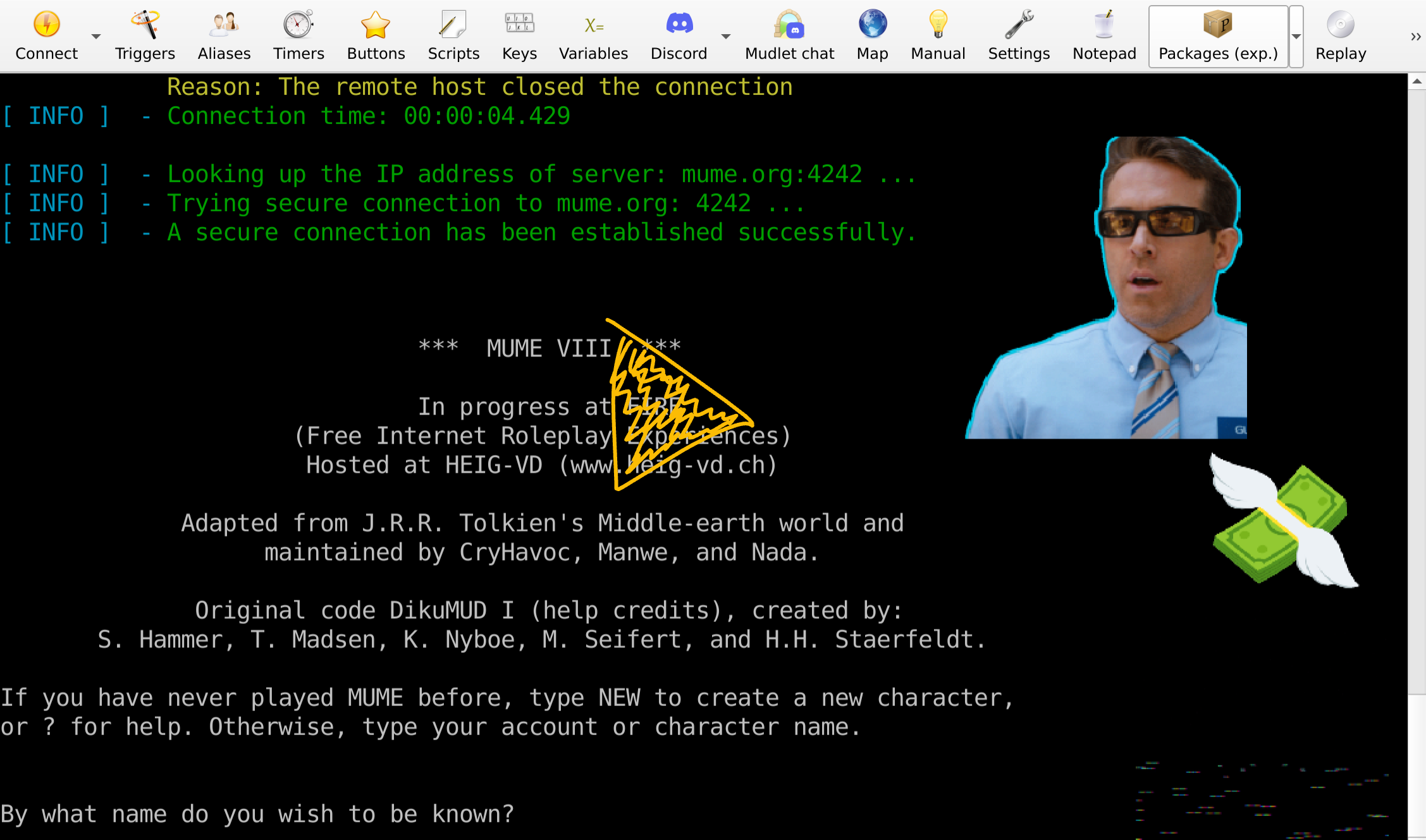Viewport: 1426px width, 840px height.
Task: Open the Aliases editor
Action: 224,36
